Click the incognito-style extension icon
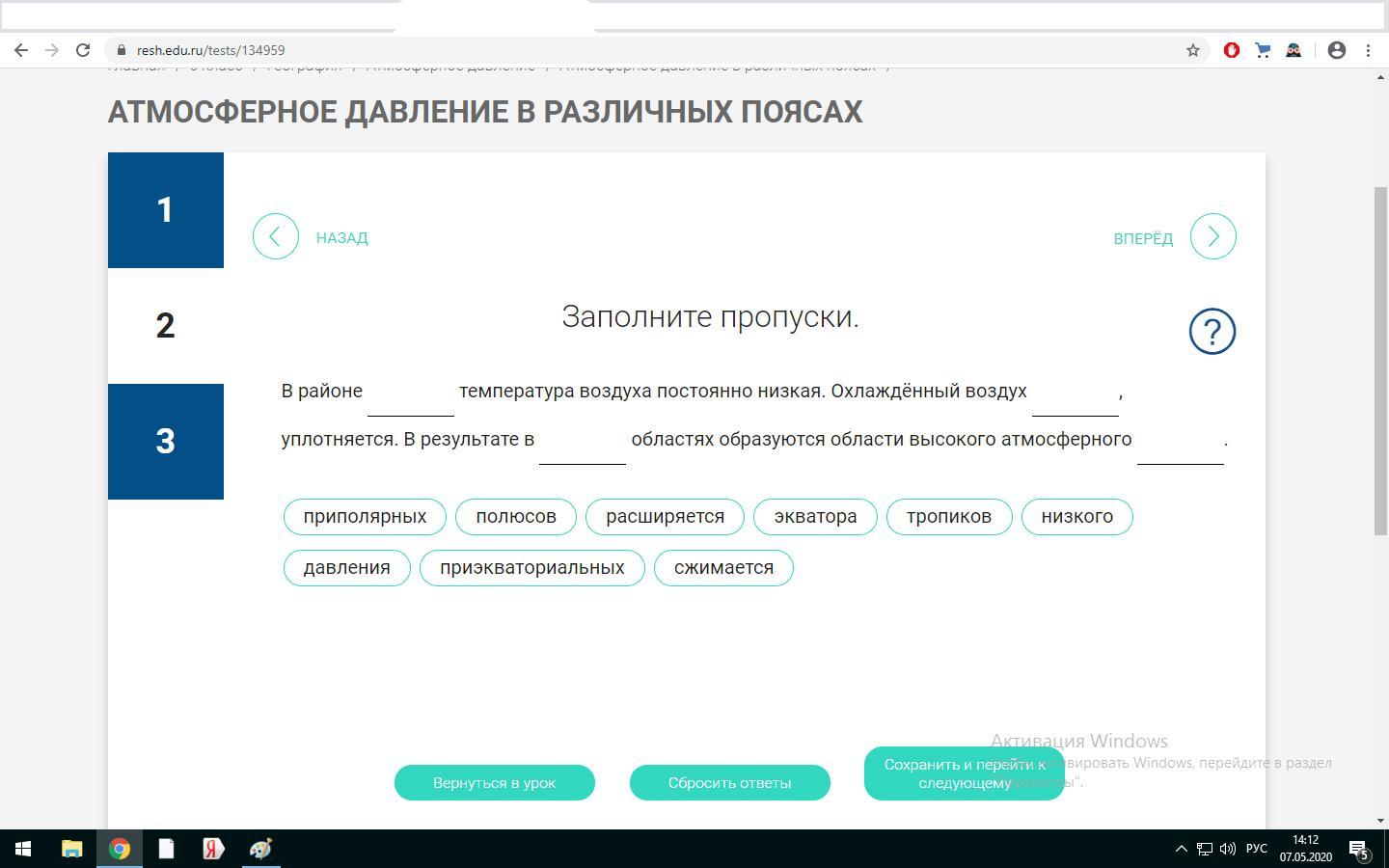Image resolution: width=1389 pixels, height=868 pixels. [x=1294, y=50]
